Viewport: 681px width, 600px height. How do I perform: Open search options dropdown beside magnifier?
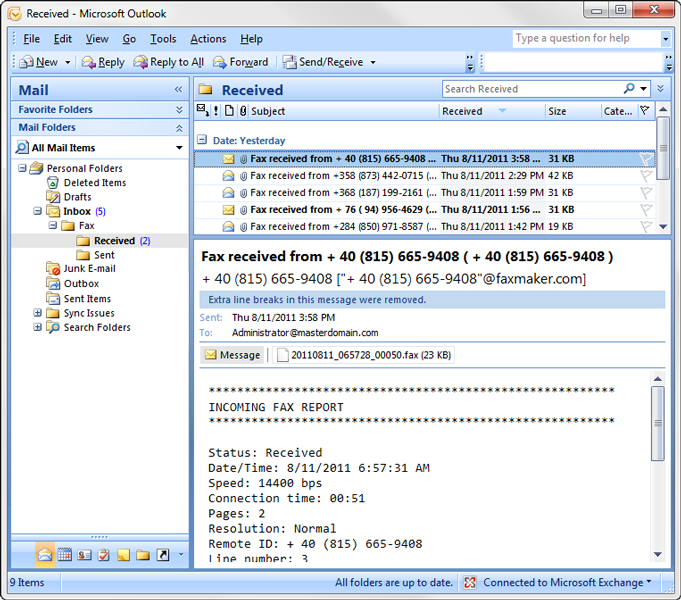tap(644, 89)
